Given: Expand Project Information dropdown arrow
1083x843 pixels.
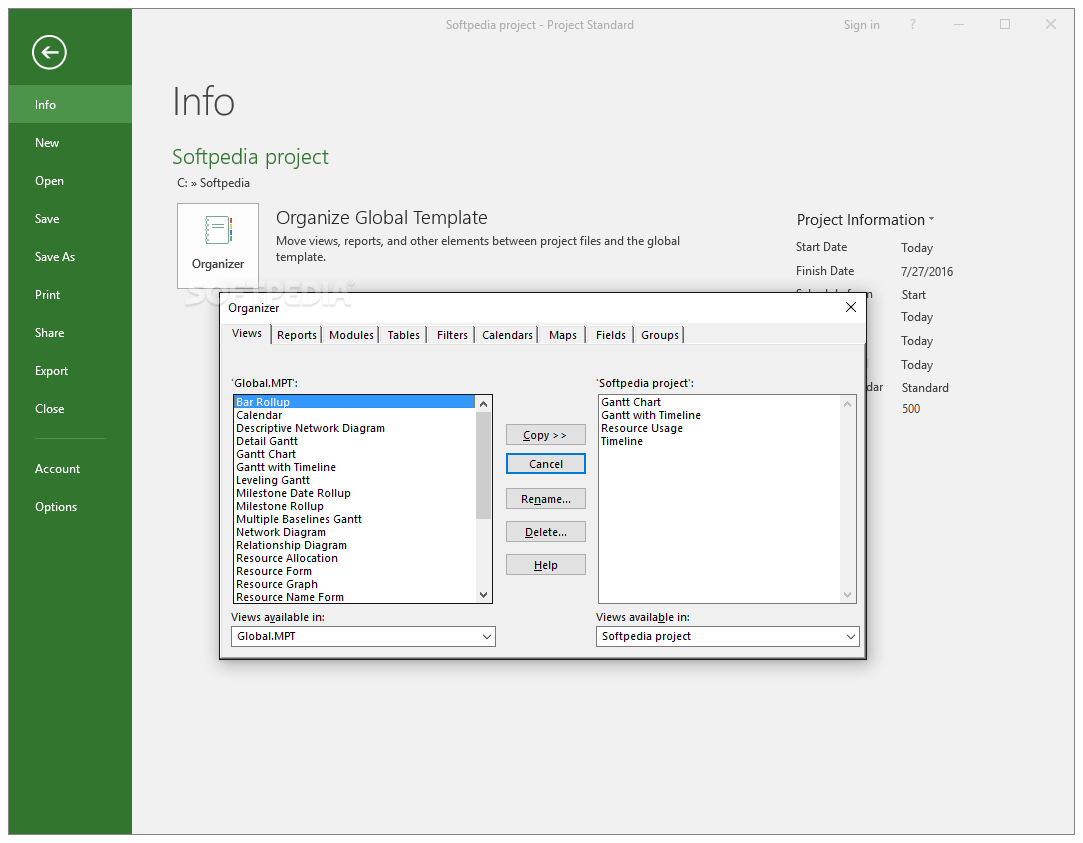Looking at the screenshot, I should tap(931, 219).
